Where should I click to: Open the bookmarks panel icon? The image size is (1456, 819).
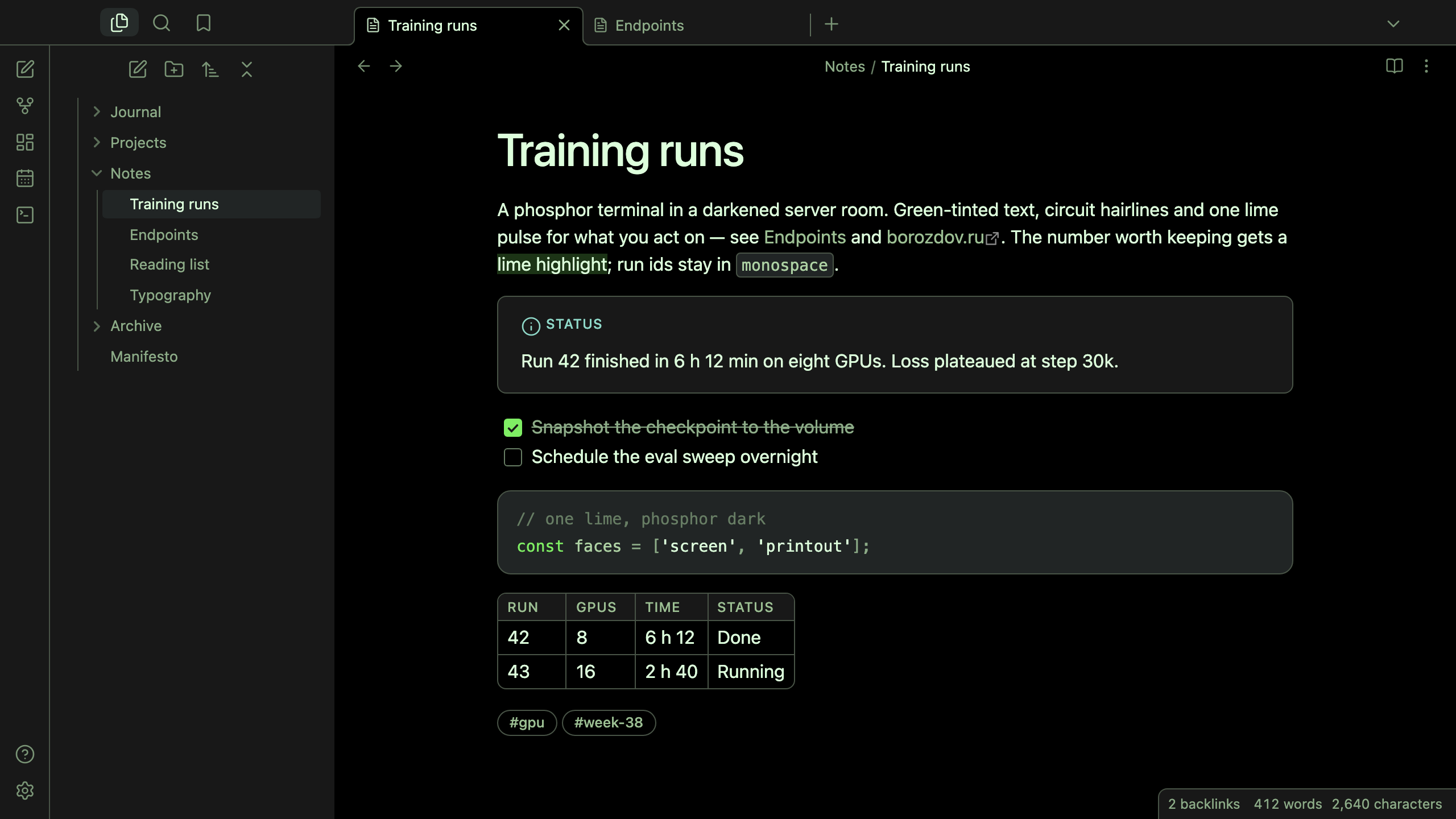pos(204,23)
